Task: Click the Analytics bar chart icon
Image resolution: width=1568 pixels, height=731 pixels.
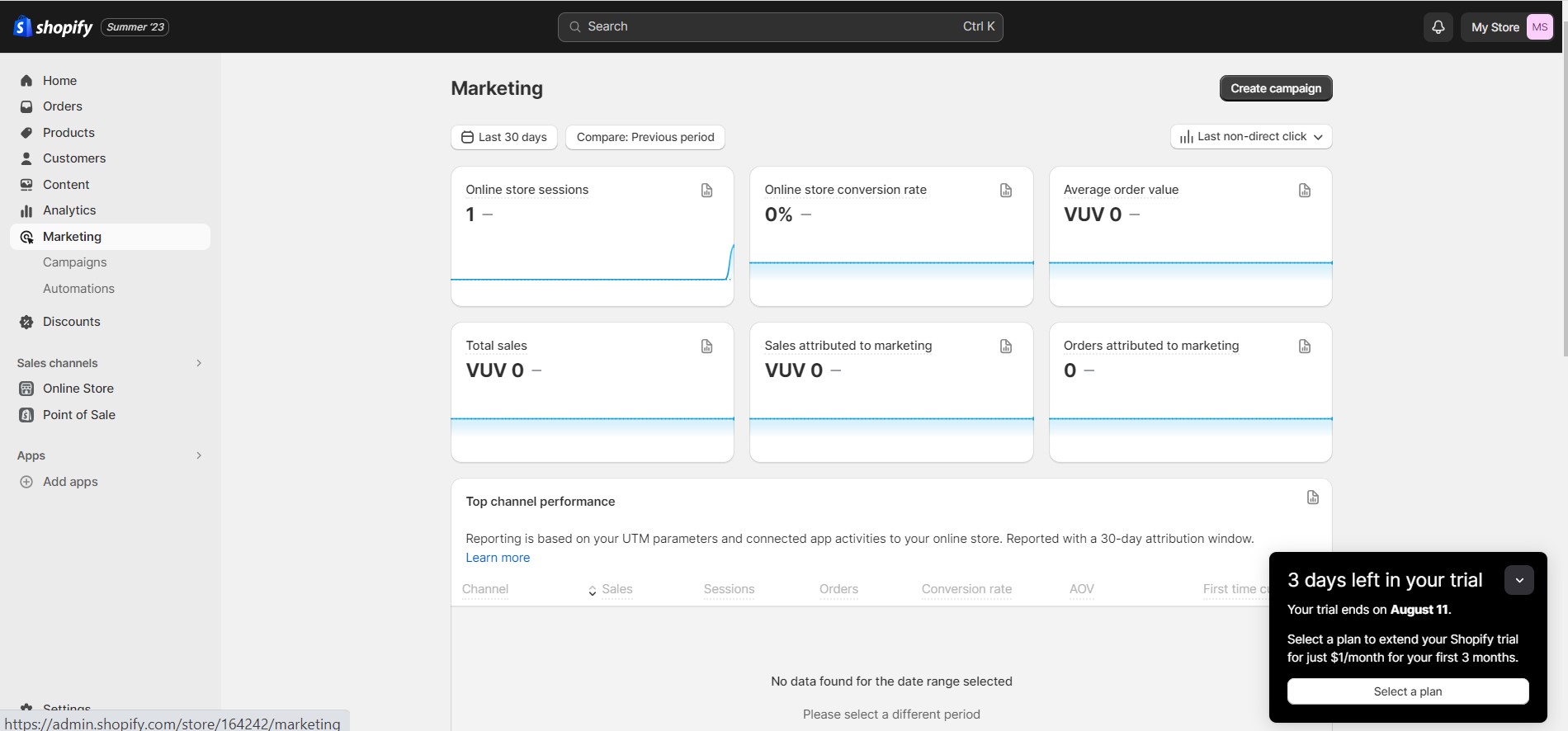Action: (26, 210)
